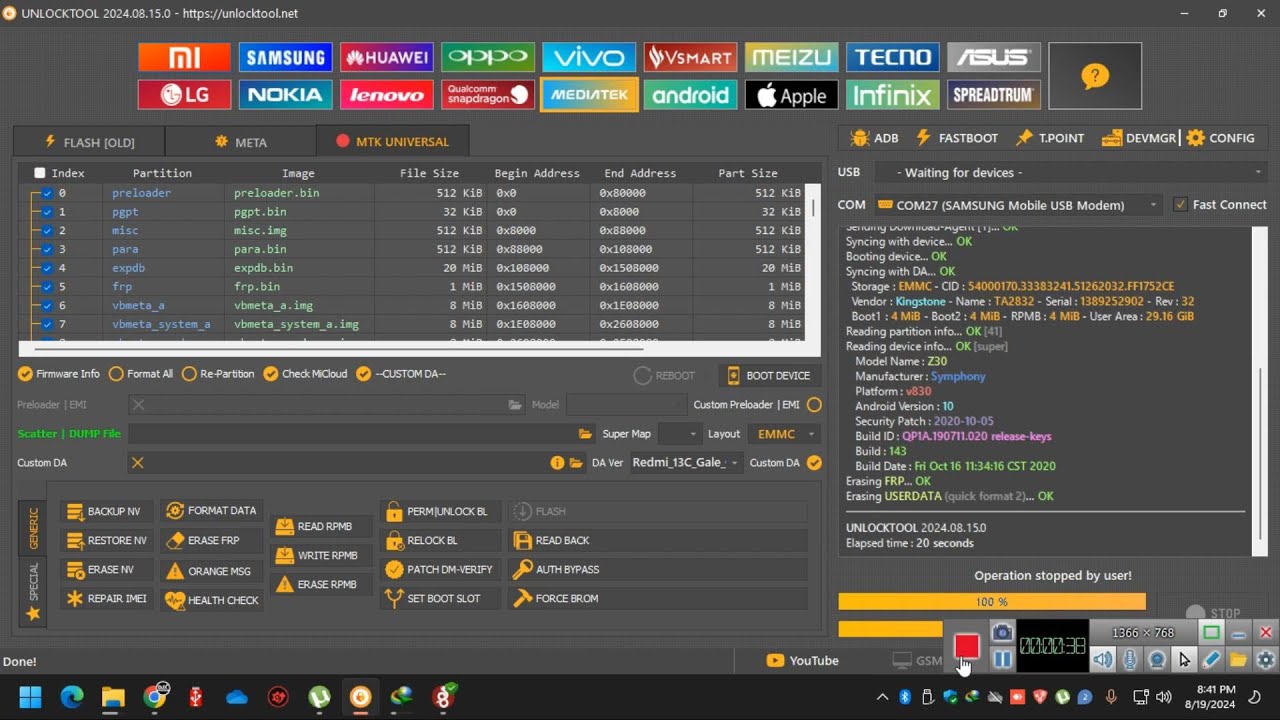
Task: Open the CONFIG settings gear
Action: pyautogui.click(x=1220, y=138)
